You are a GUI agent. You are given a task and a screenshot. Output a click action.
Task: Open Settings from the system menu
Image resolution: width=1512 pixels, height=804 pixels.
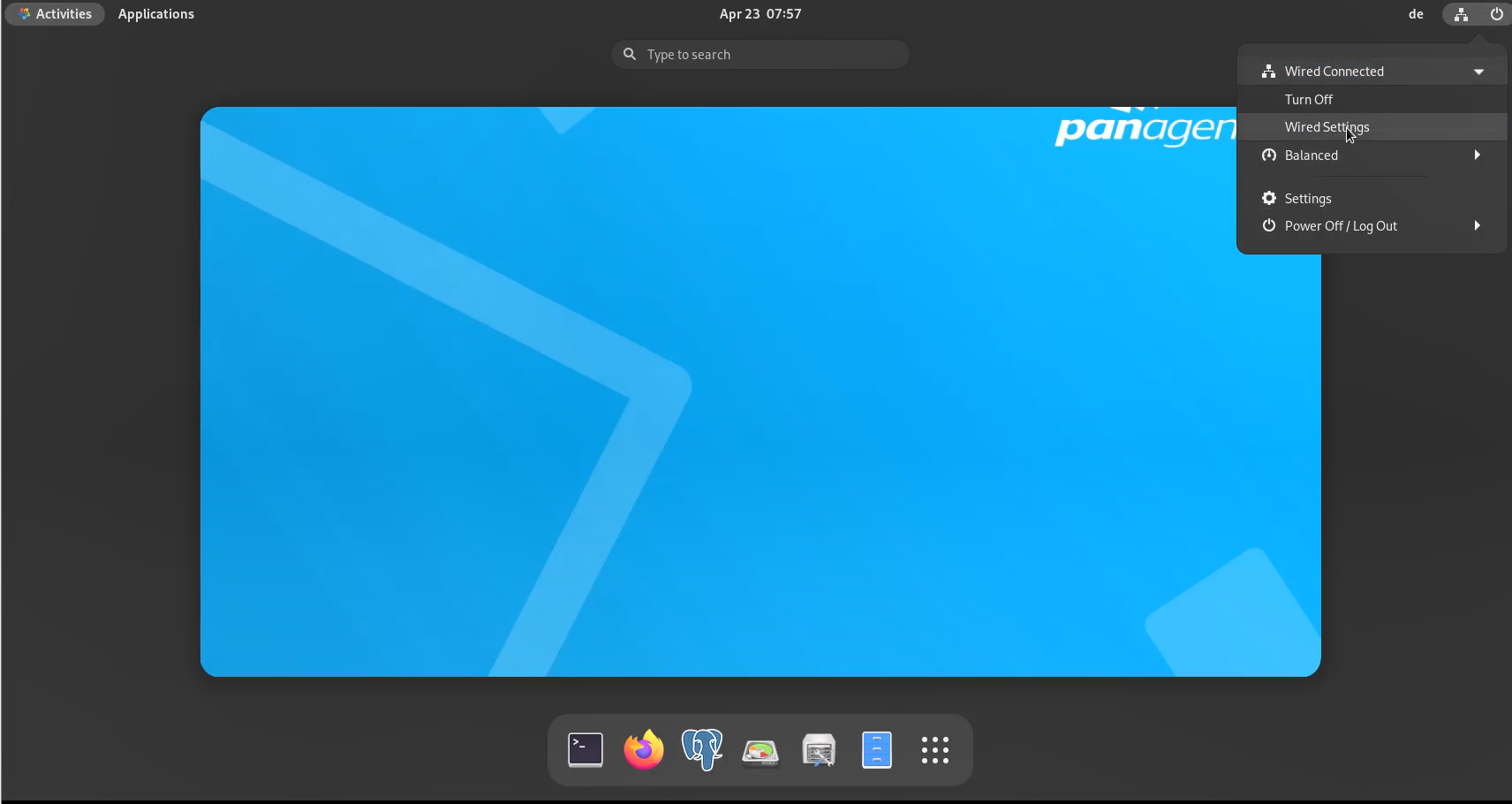(x=1307, y=199)
